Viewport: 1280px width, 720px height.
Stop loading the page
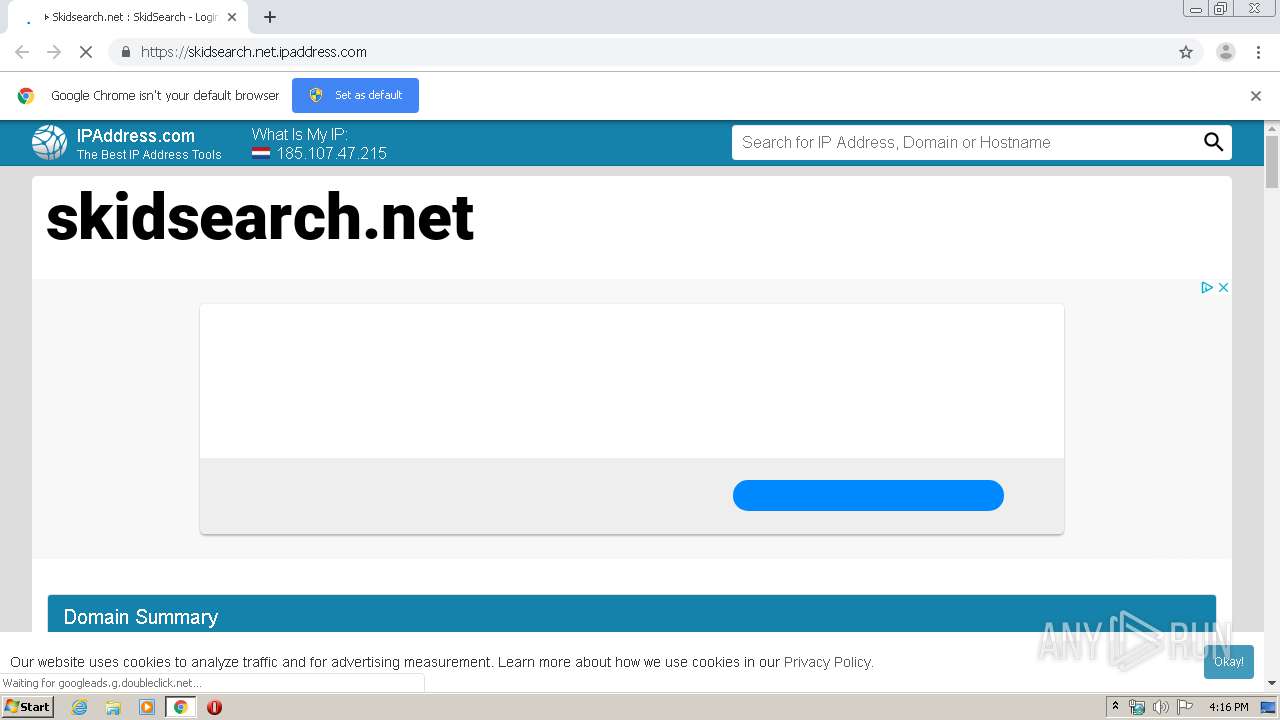(x=86, y=52)
